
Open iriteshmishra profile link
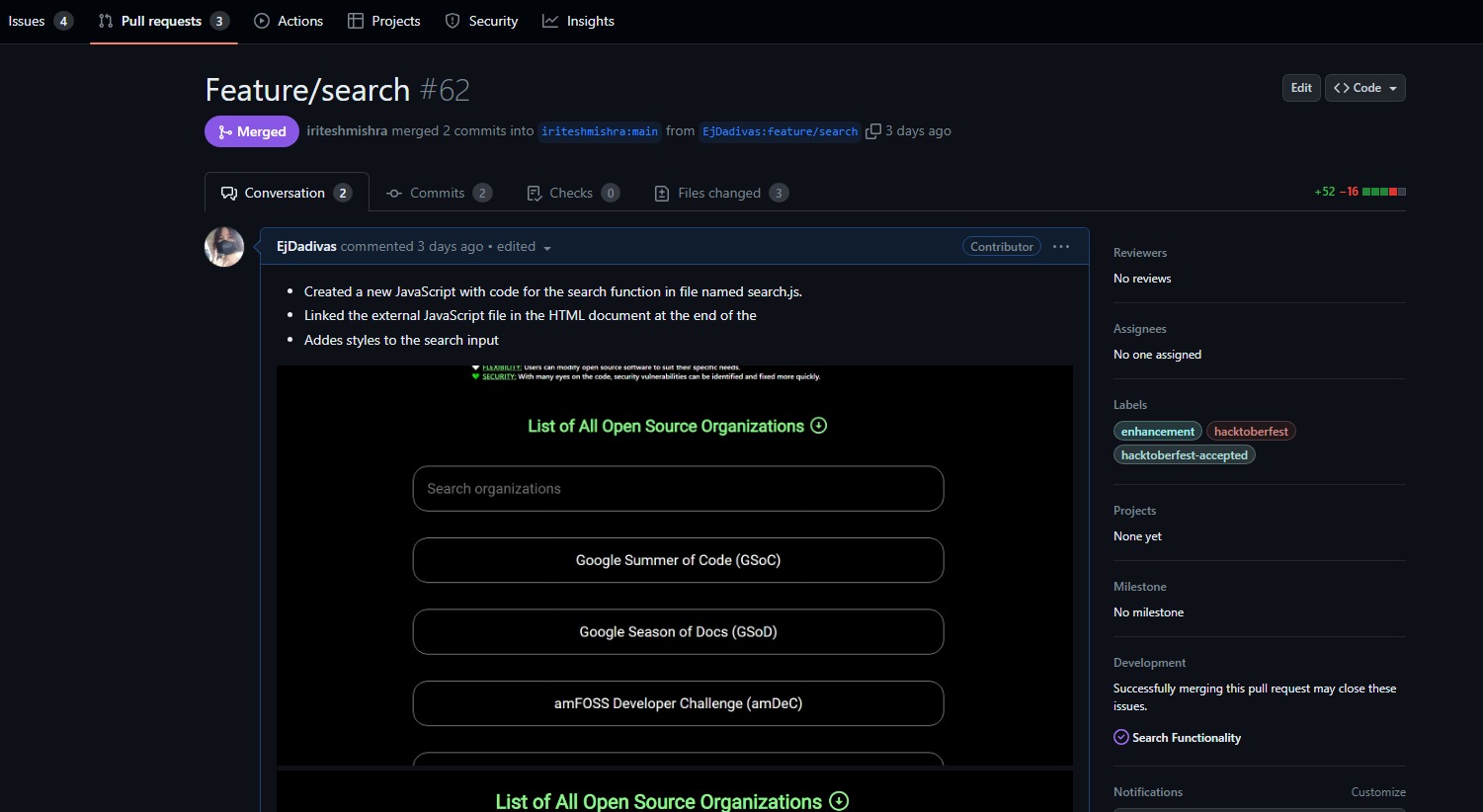(347, 130)
